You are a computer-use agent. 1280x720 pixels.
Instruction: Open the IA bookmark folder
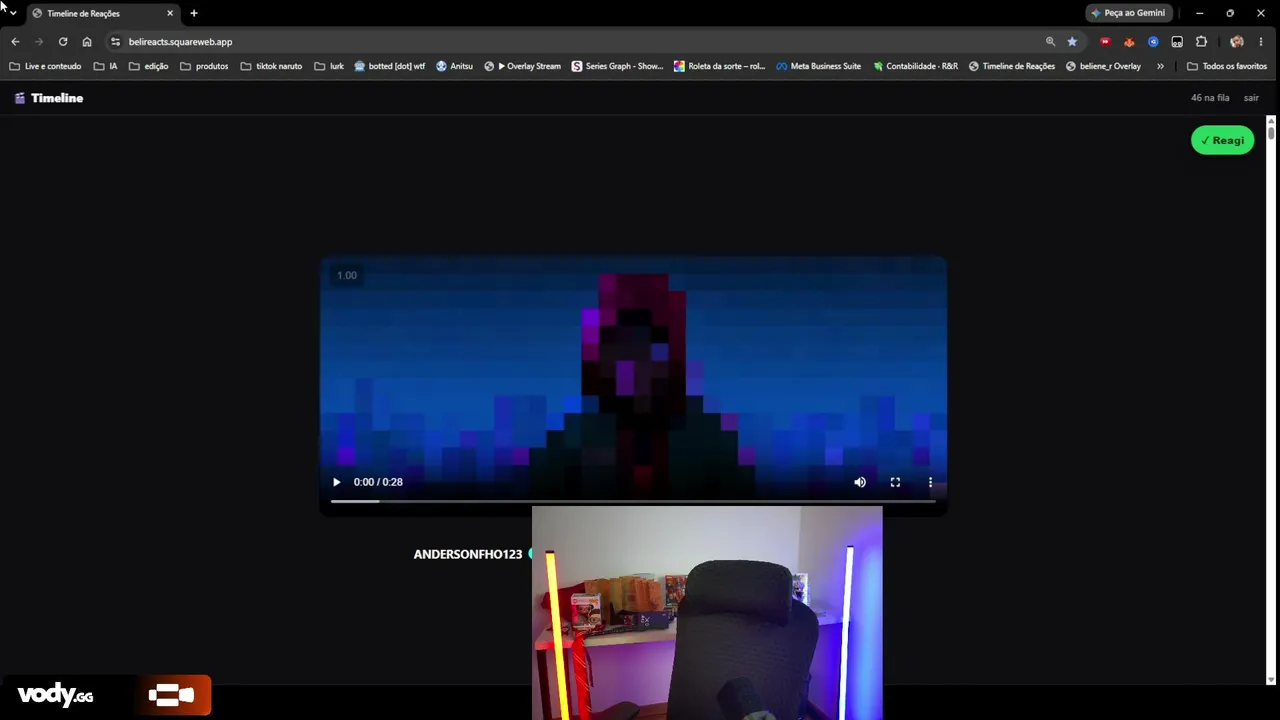pos(105,66)
